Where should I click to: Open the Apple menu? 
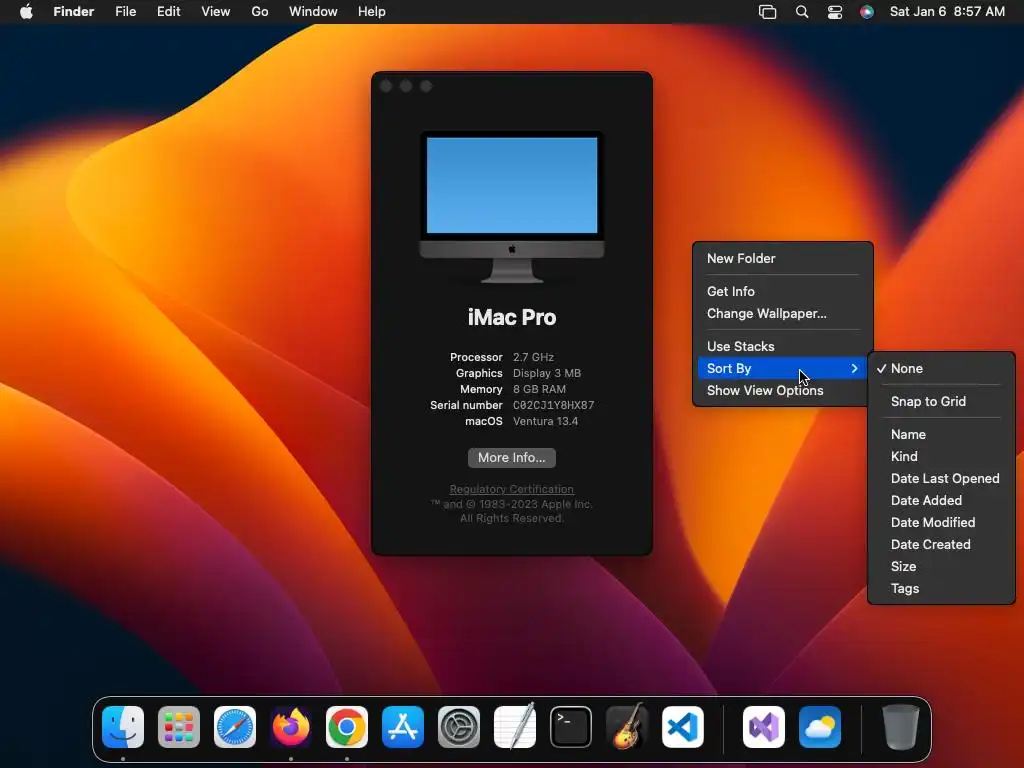(x=26, y=12)
